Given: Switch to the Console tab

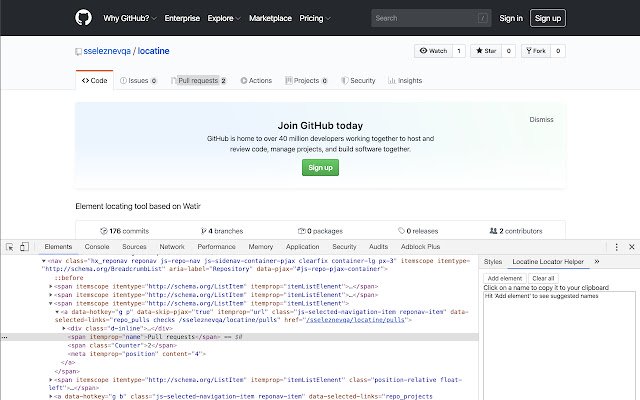Looking at the screenshot, I should click(x=97, y=247).
